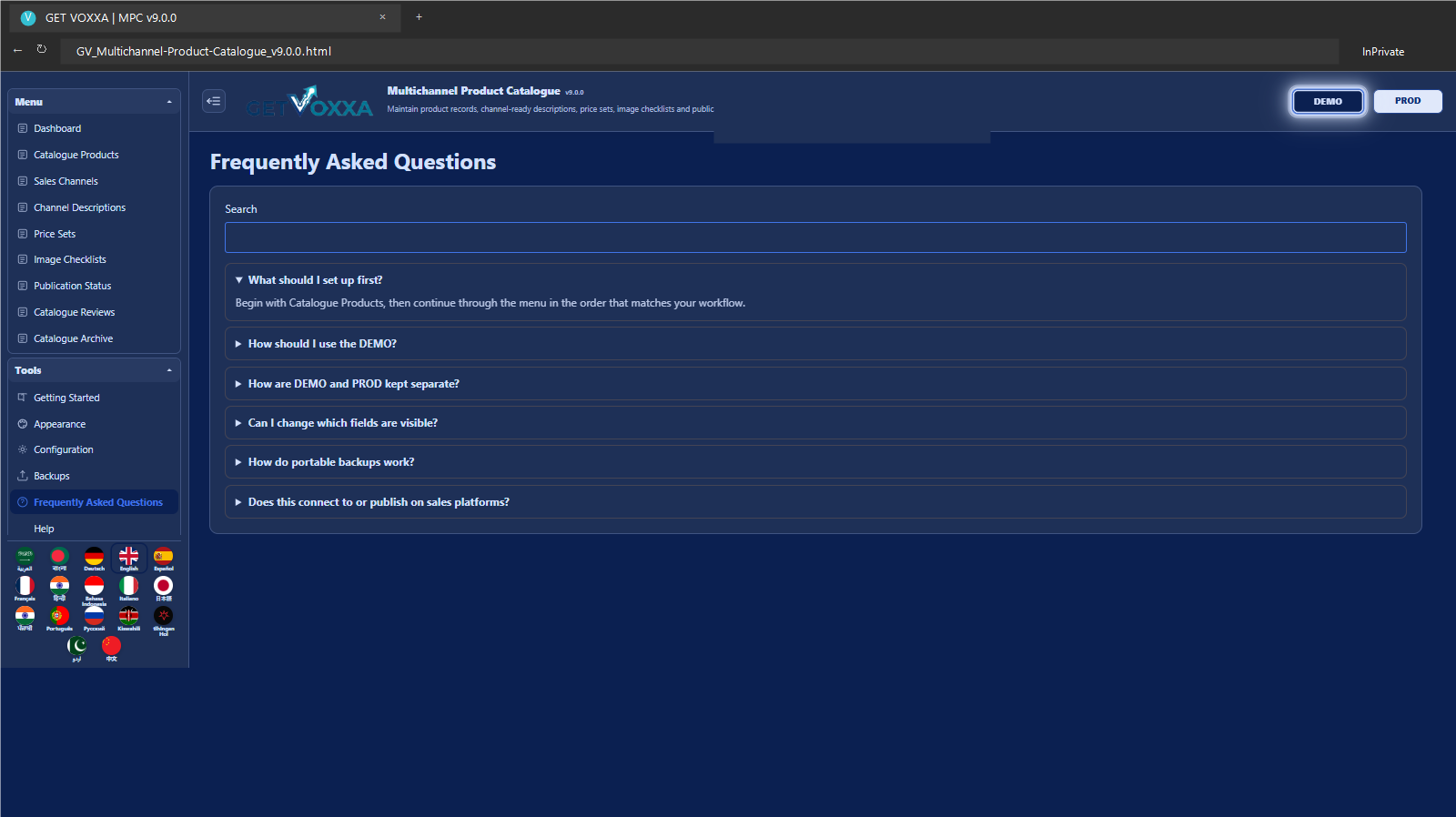Select the Russian language flag

pyautogui.click(x=94, y=619)
